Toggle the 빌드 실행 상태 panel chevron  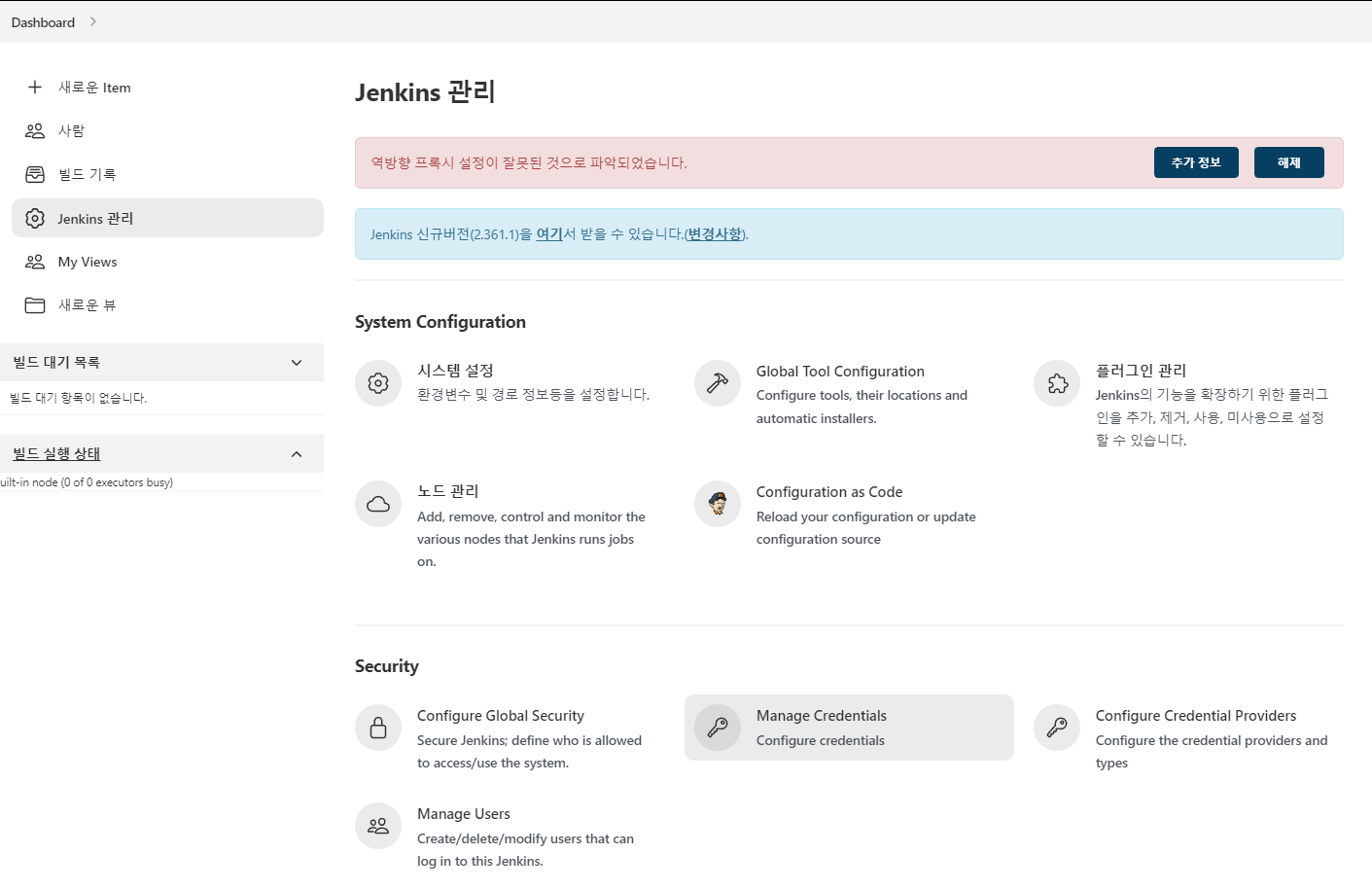pyautogui.click(x=297, y=454)
